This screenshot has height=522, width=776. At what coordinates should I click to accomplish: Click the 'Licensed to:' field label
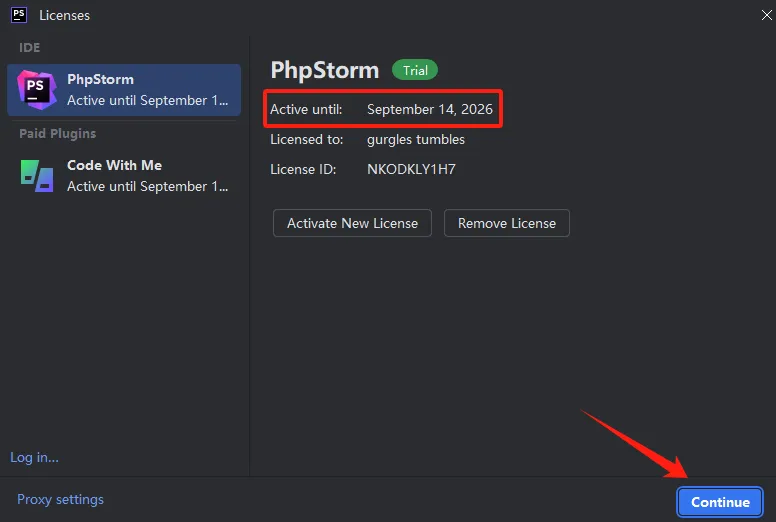point(306,140)
